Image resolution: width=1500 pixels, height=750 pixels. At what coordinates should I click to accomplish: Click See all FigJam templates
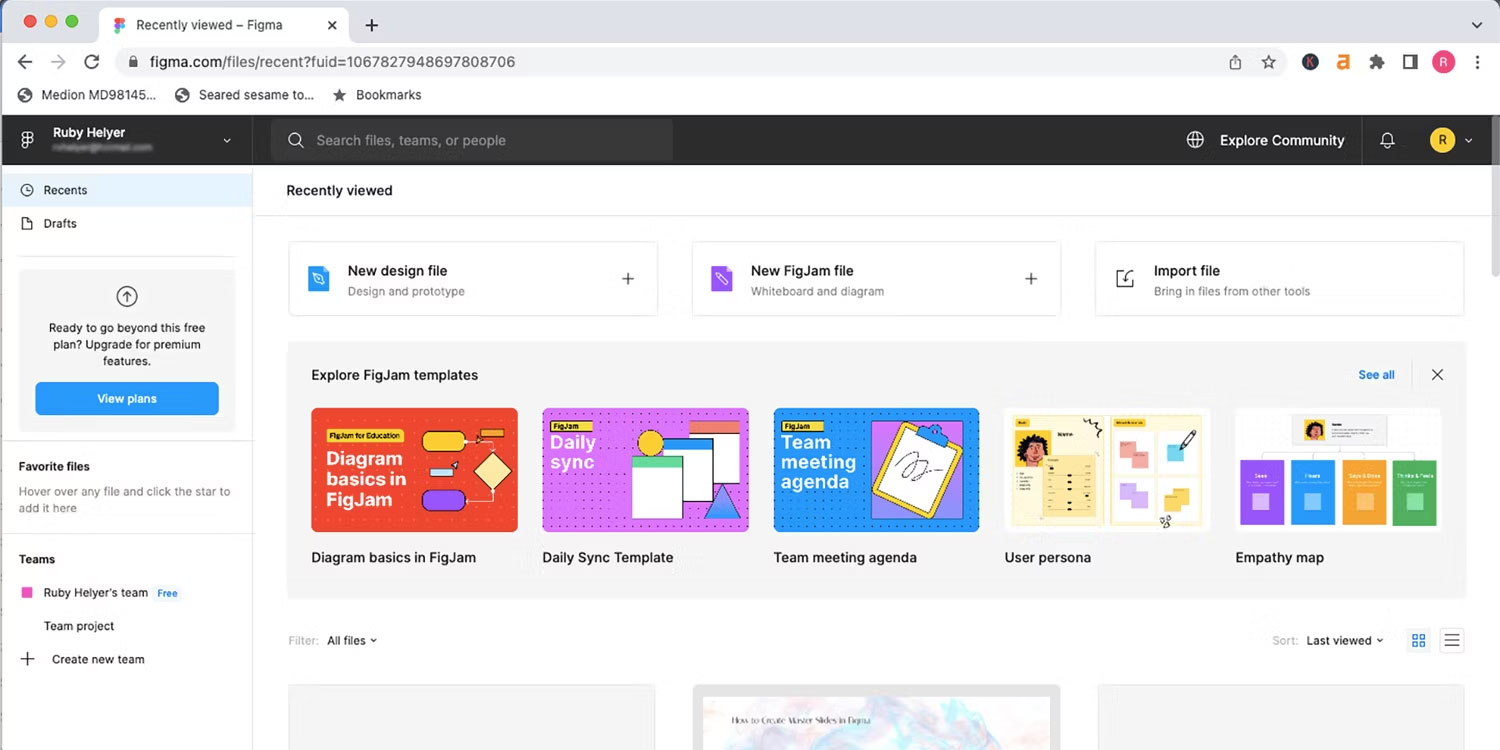point(1376,375)
